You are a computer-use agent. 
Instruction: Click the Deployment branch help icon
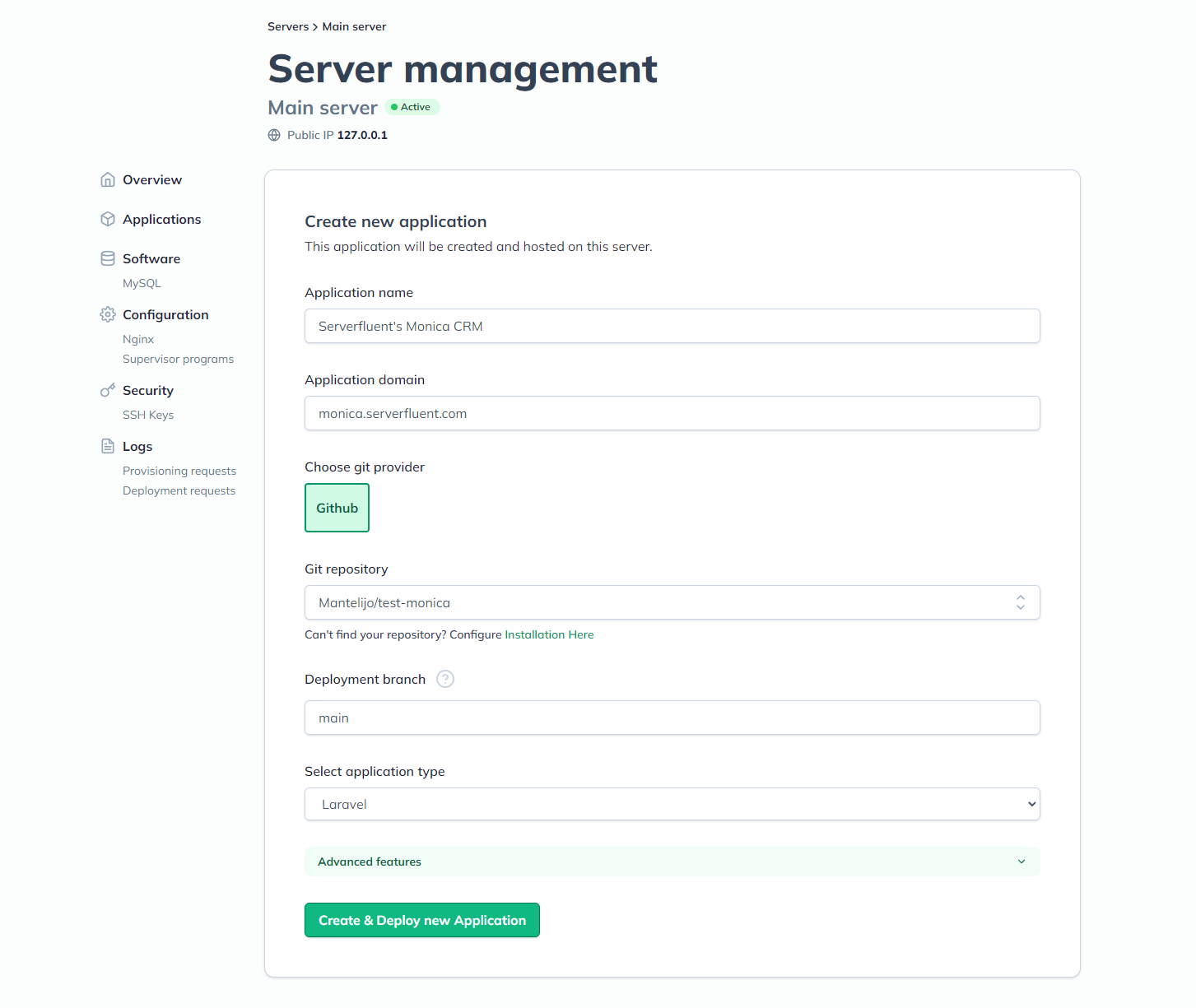445,679
